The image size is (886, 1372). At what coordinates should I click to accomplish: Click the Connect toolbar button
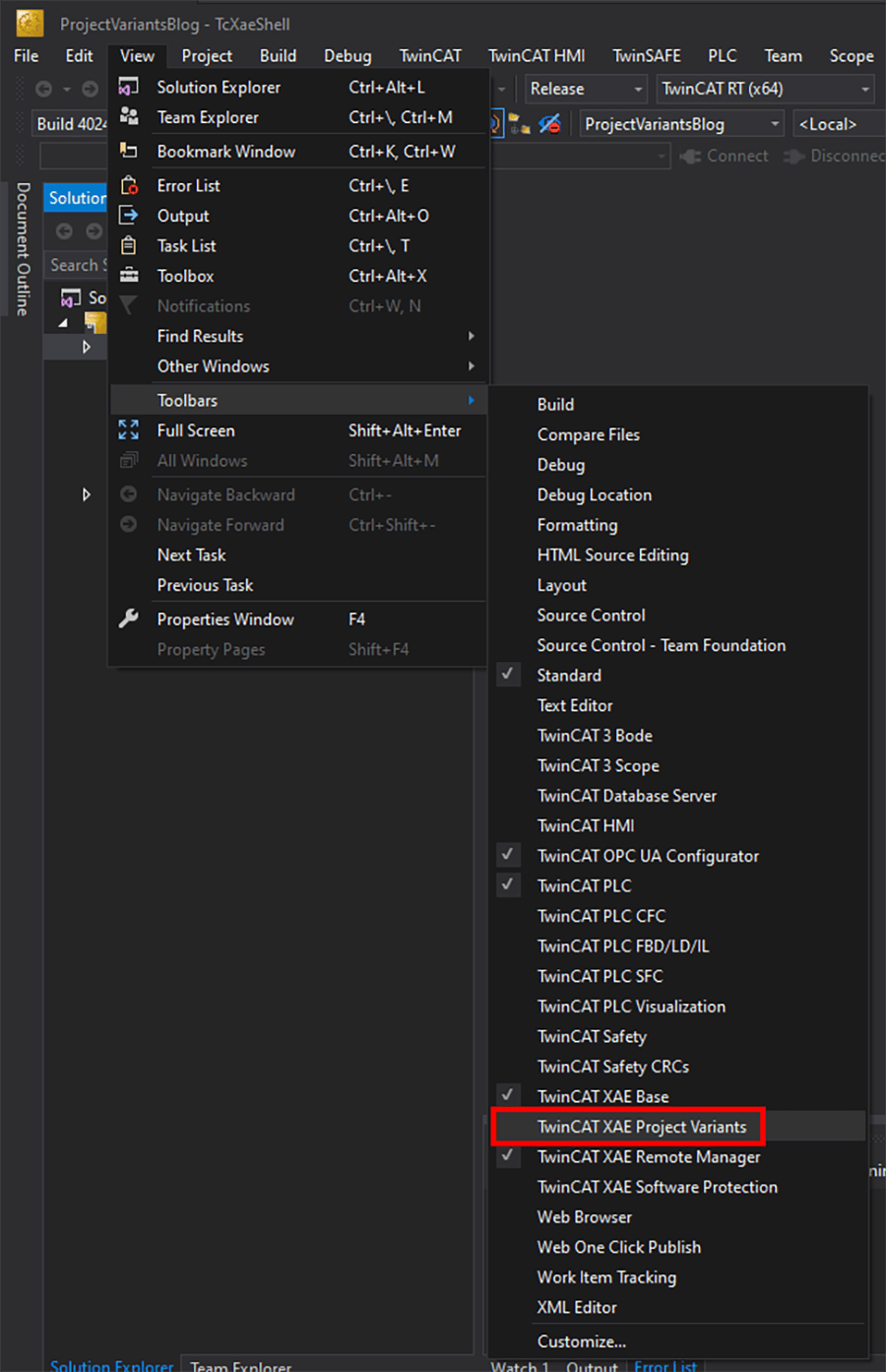(x=725, y=156)
